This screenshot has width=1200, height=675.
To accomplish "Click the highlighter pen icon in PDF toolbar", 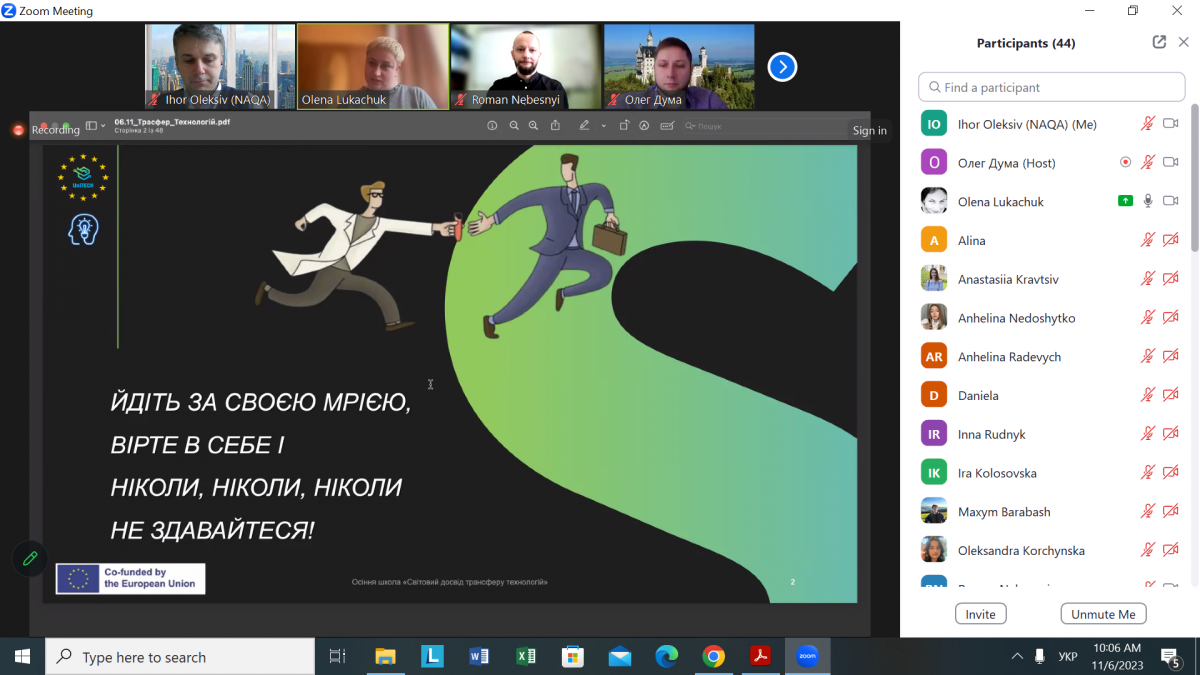I will tap(585, 126).
